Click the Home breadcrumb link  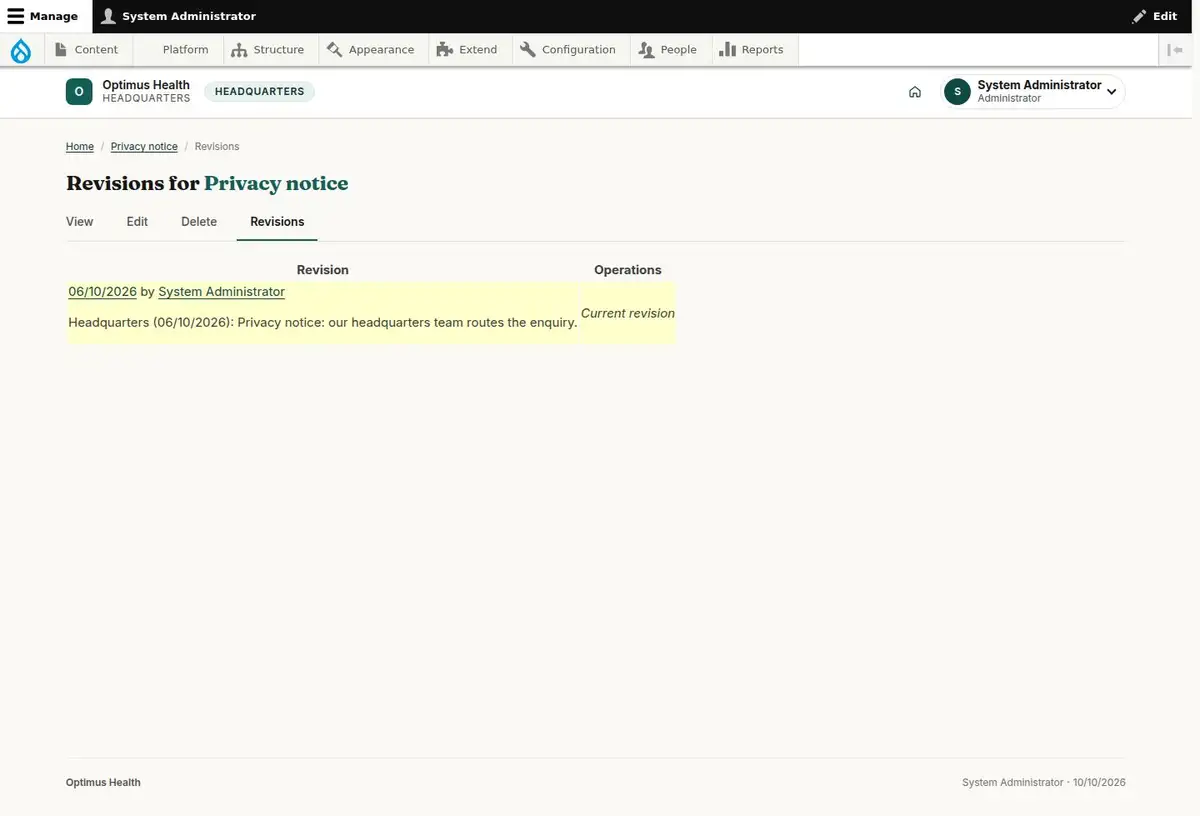[80, 147]
